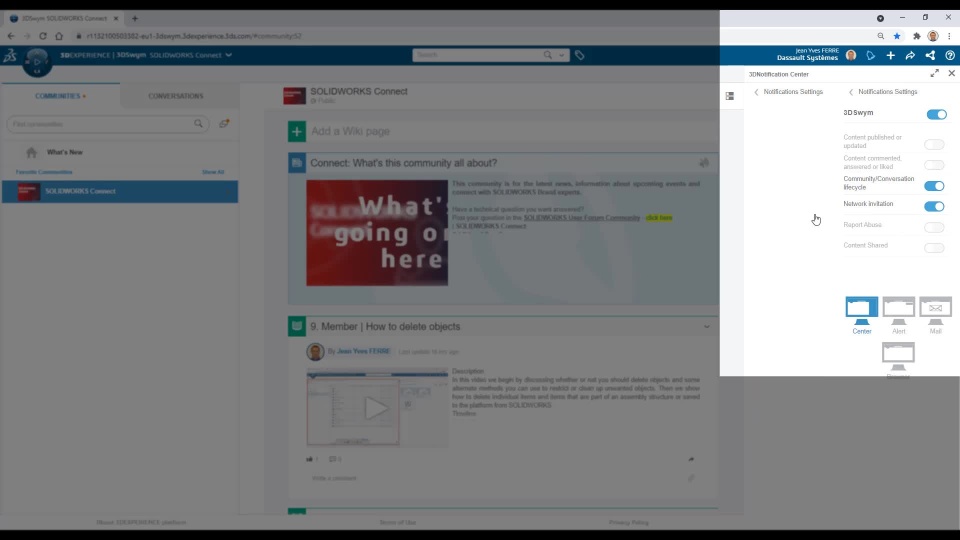Open comments count icon on post
Image resolution: width=960 pixels, height=540 pixels.
[332, 459]
